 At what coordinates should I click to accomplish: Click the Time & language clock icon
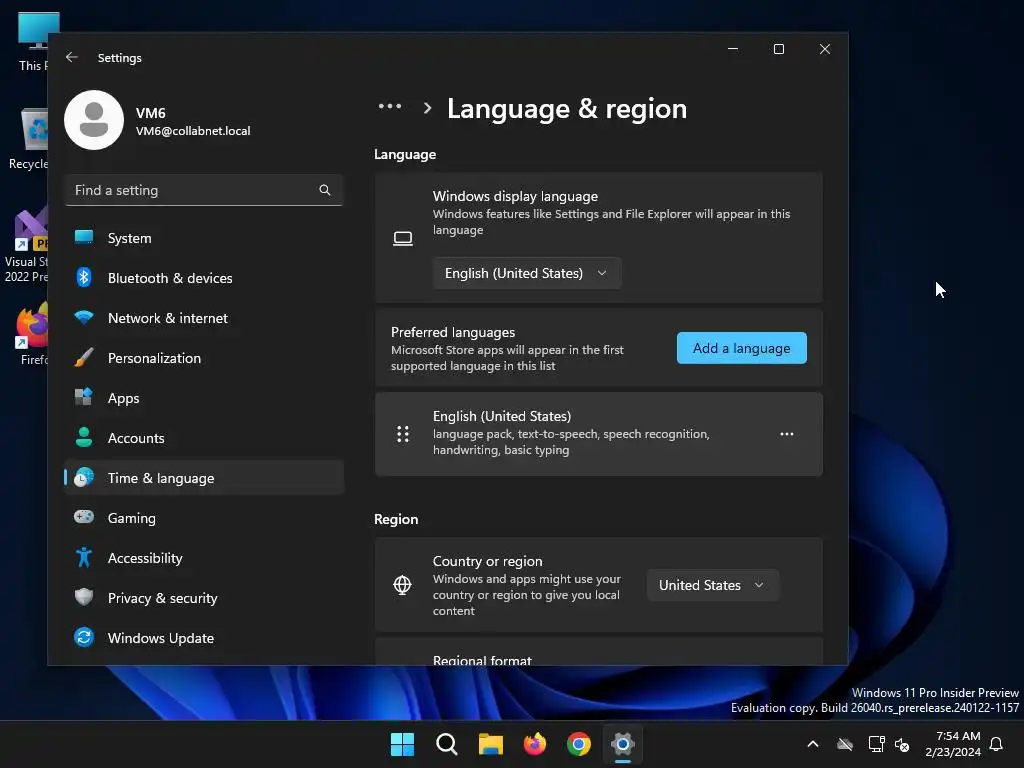coord(84,478)
